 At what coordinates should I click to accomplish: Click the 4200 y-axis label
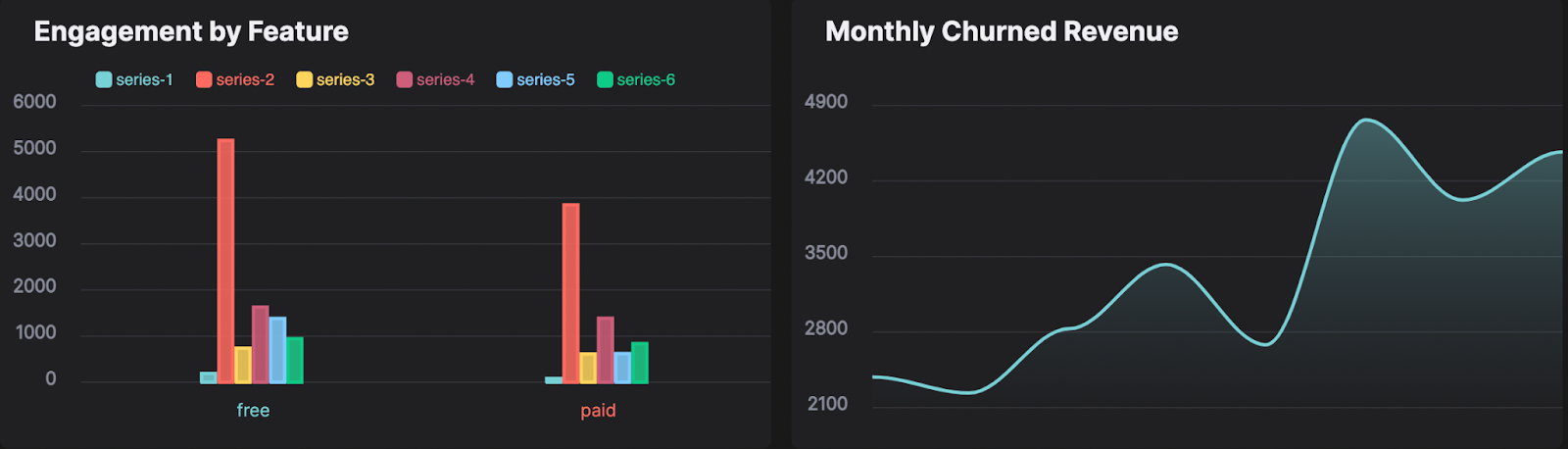tap(826, 177)
